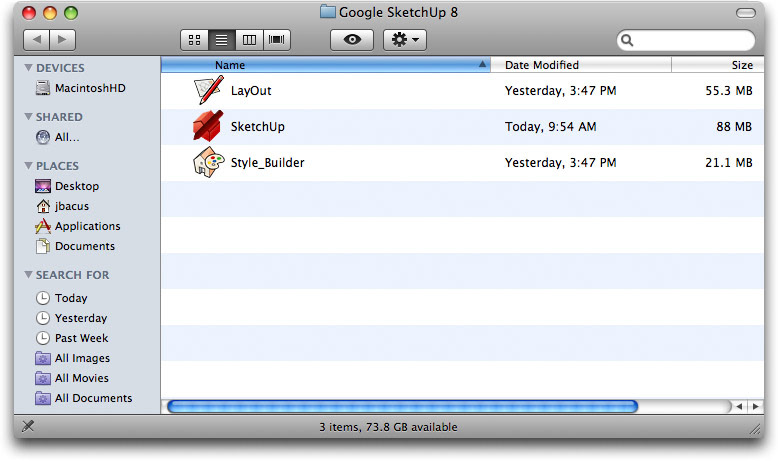The width and height of the screenshot is (778, 461).
Task: Select the jbacus home icon
Action: 43,206
